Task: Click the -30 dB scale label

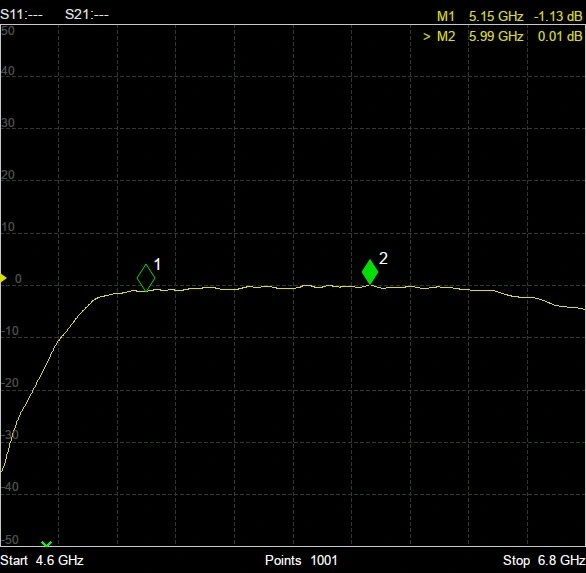Action: 10,435
